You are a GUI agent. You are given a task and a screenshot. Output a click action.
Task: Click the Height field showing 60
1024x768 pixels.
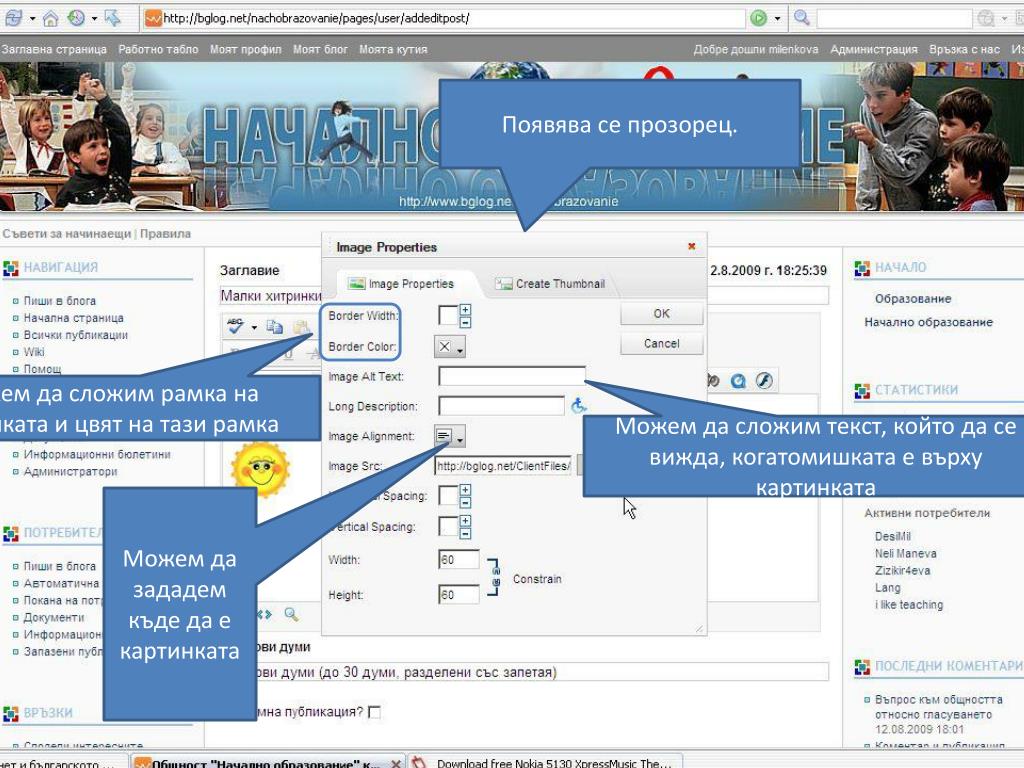pyautogui.click(x=458, y=594)
